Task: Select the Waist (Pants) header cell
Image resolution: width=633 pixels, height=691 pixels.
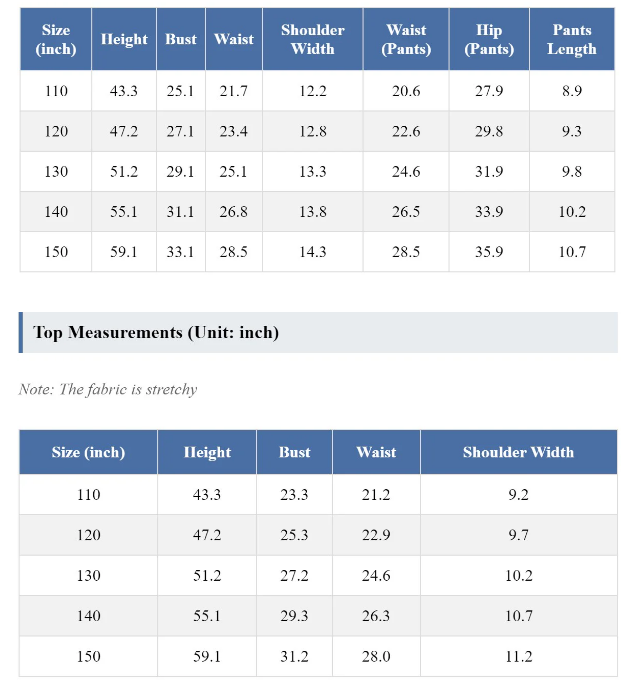Action: pyautogui.click(x=406, y=39)
